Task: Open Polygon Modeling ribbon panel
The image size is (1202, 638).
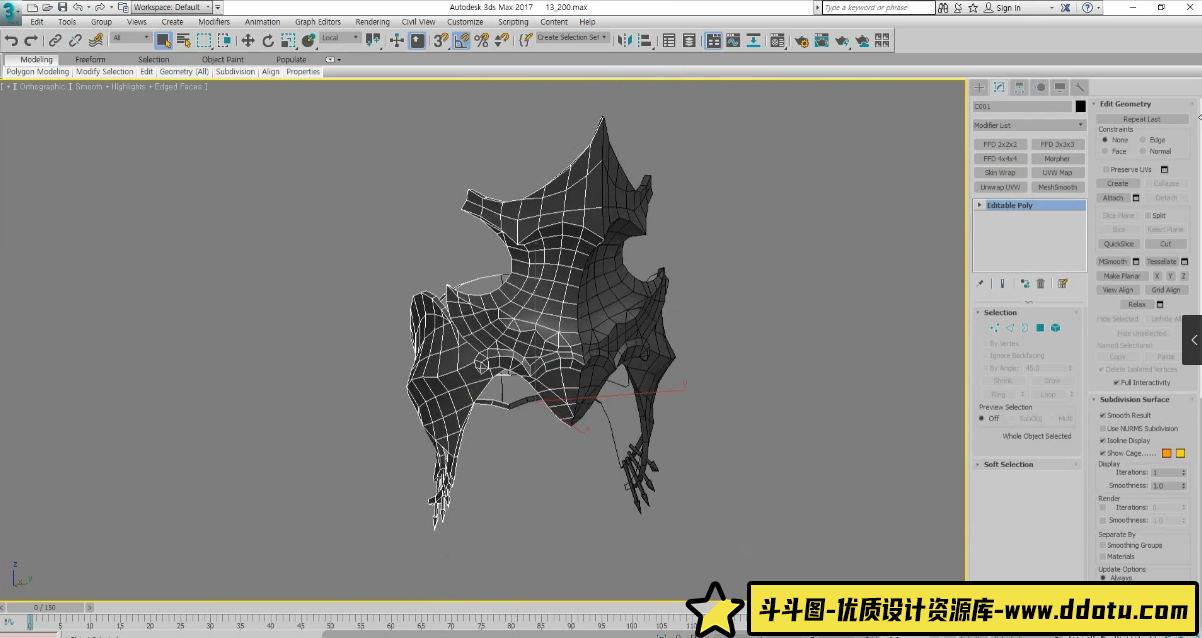Action: click(38, 72)
